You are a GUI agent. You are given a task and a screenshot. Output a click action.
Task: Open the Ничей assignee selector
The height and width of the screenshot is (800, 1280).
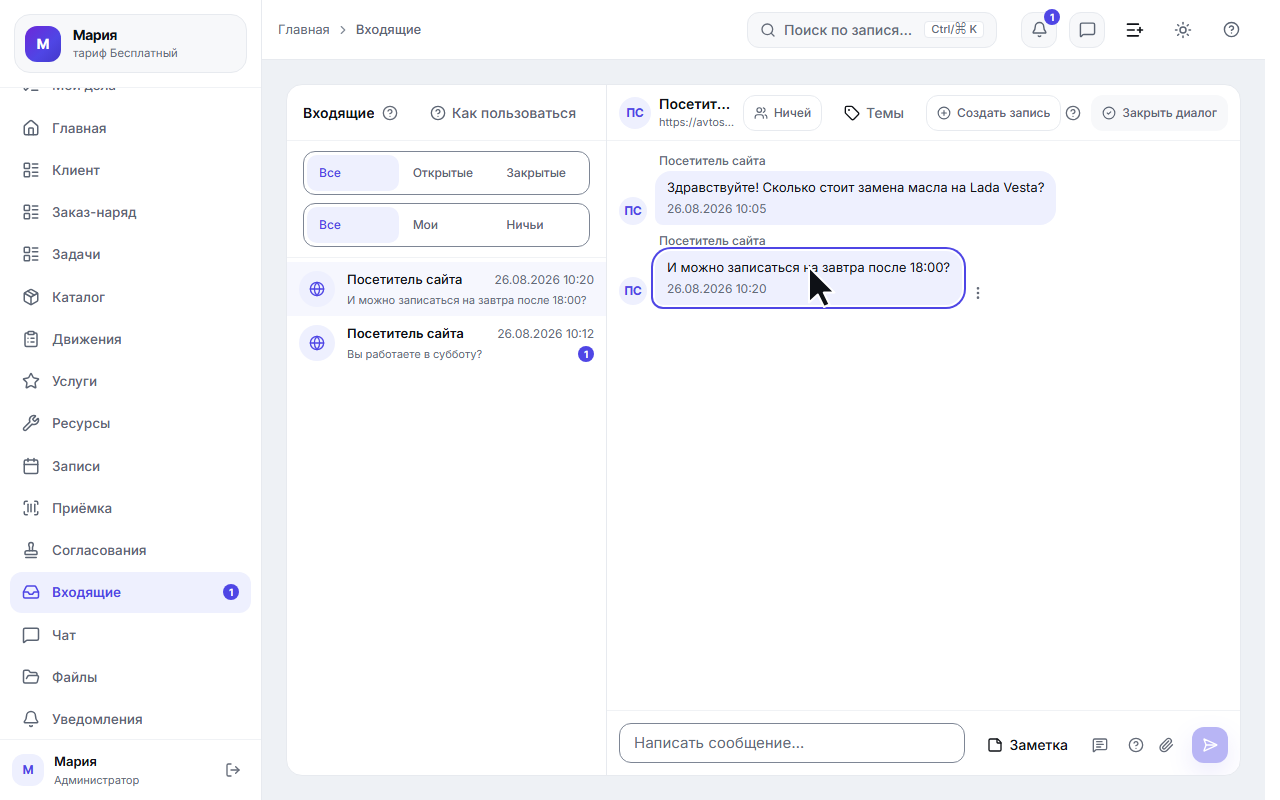pyautogui.click(x=782, y=113)
